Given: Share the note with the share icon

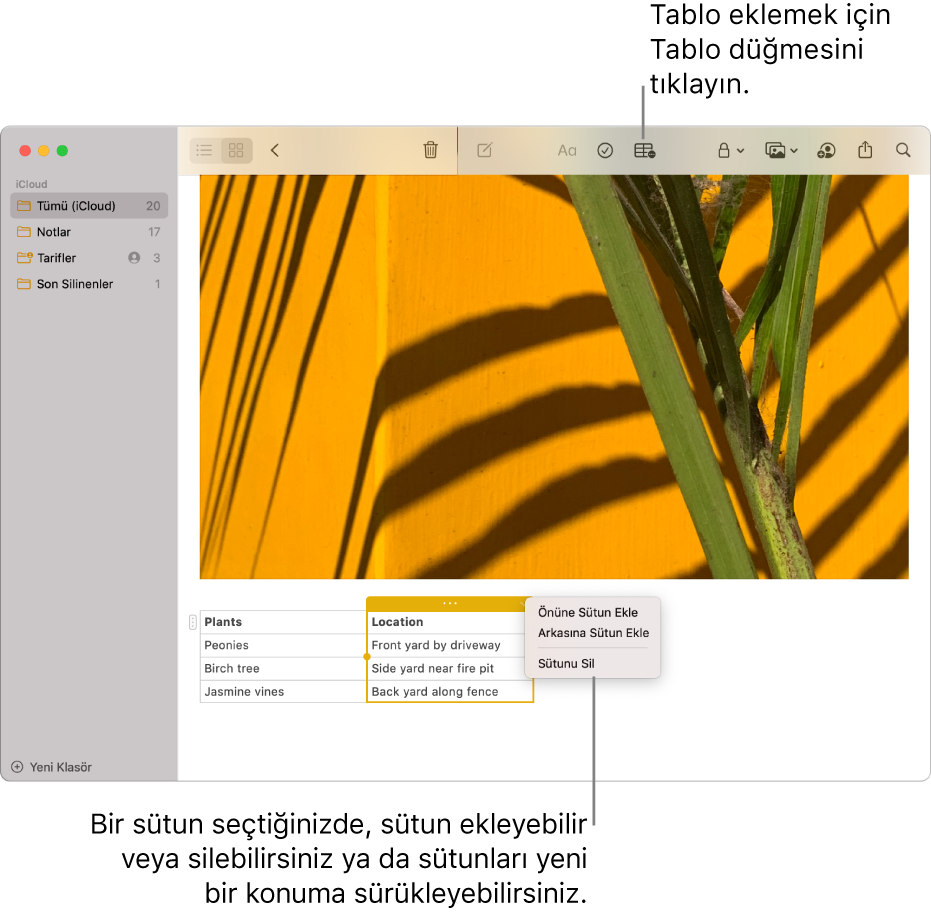Looking at the screenshot, I should pos(865,150).
